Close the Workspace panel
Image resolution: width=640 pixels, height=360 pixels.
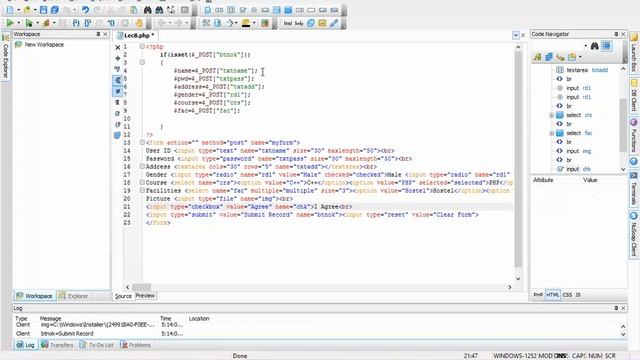[105, 34]
